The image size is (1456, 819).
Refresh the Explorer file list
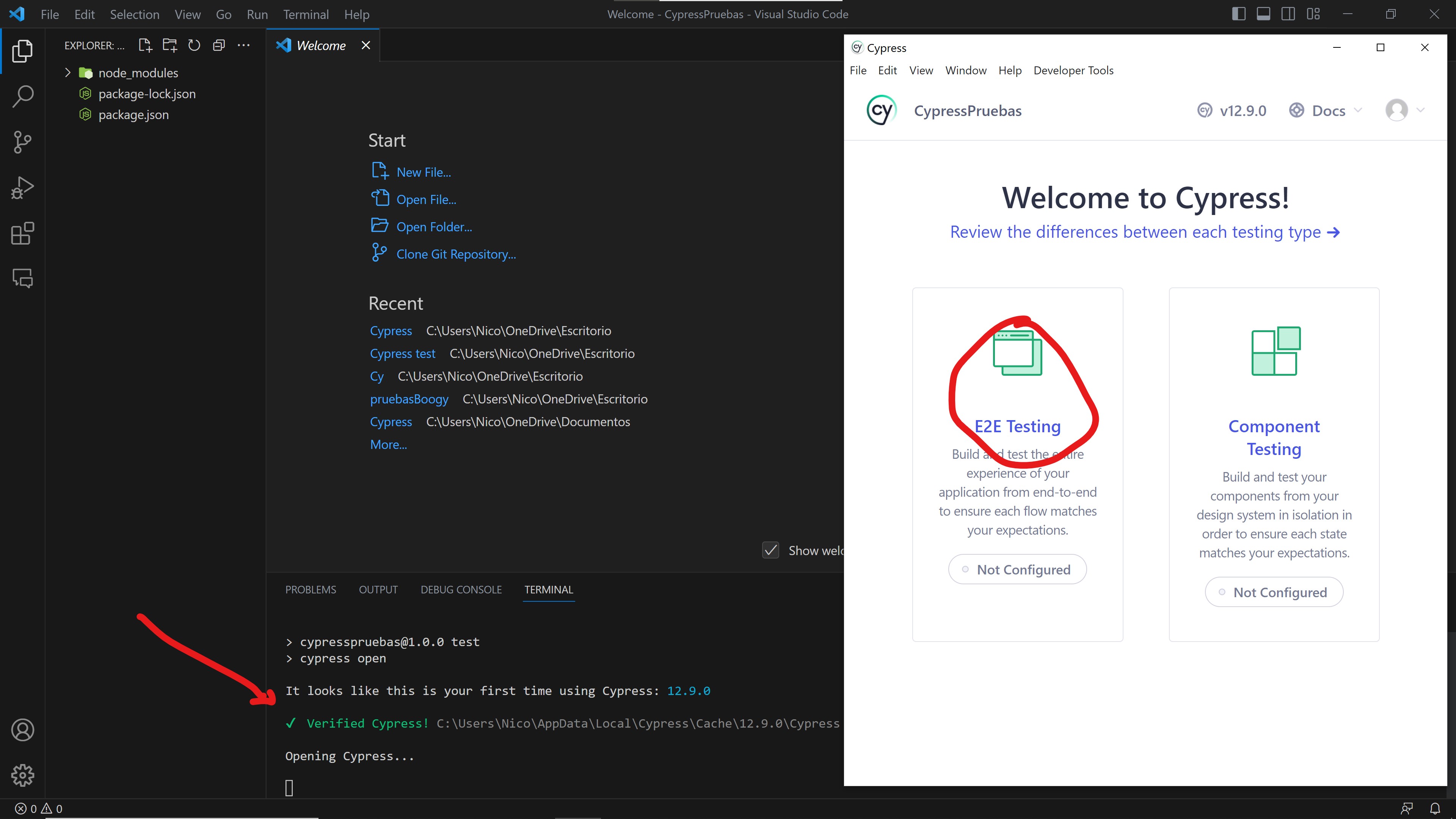(x=194, y=45)
